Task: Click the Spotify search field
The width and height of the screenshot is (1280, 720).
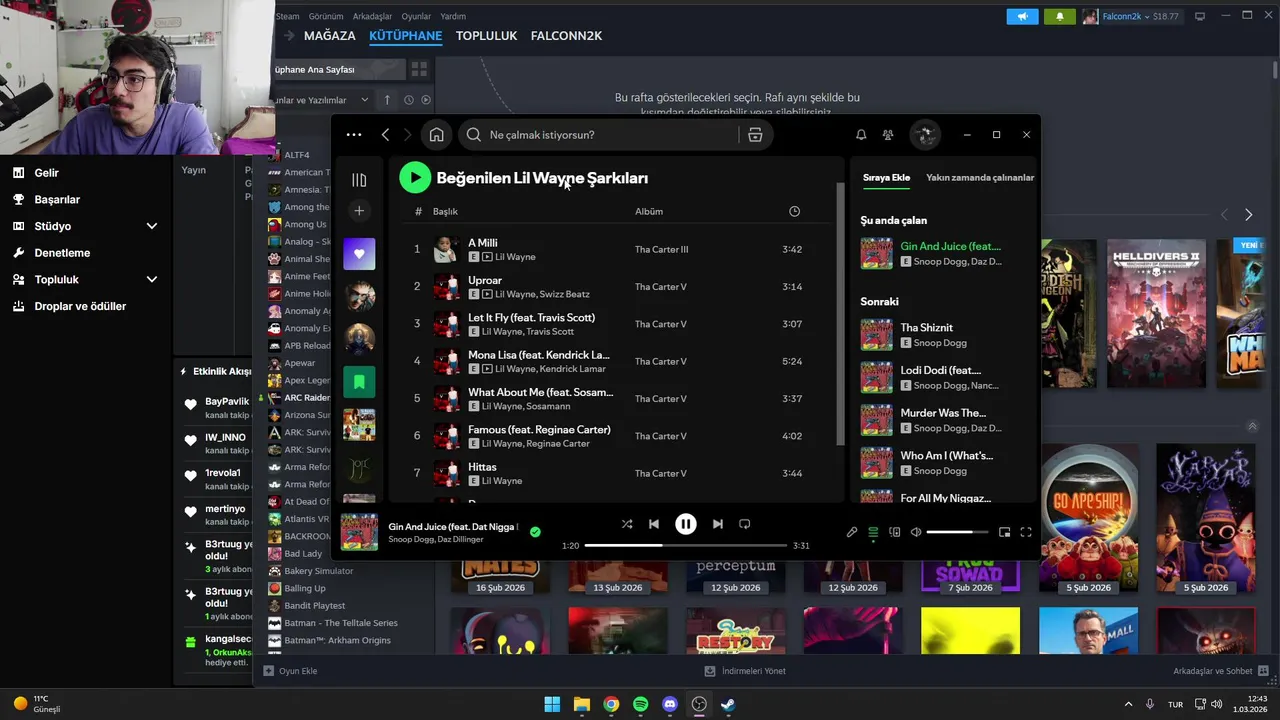Action: [x=600, y=134]
